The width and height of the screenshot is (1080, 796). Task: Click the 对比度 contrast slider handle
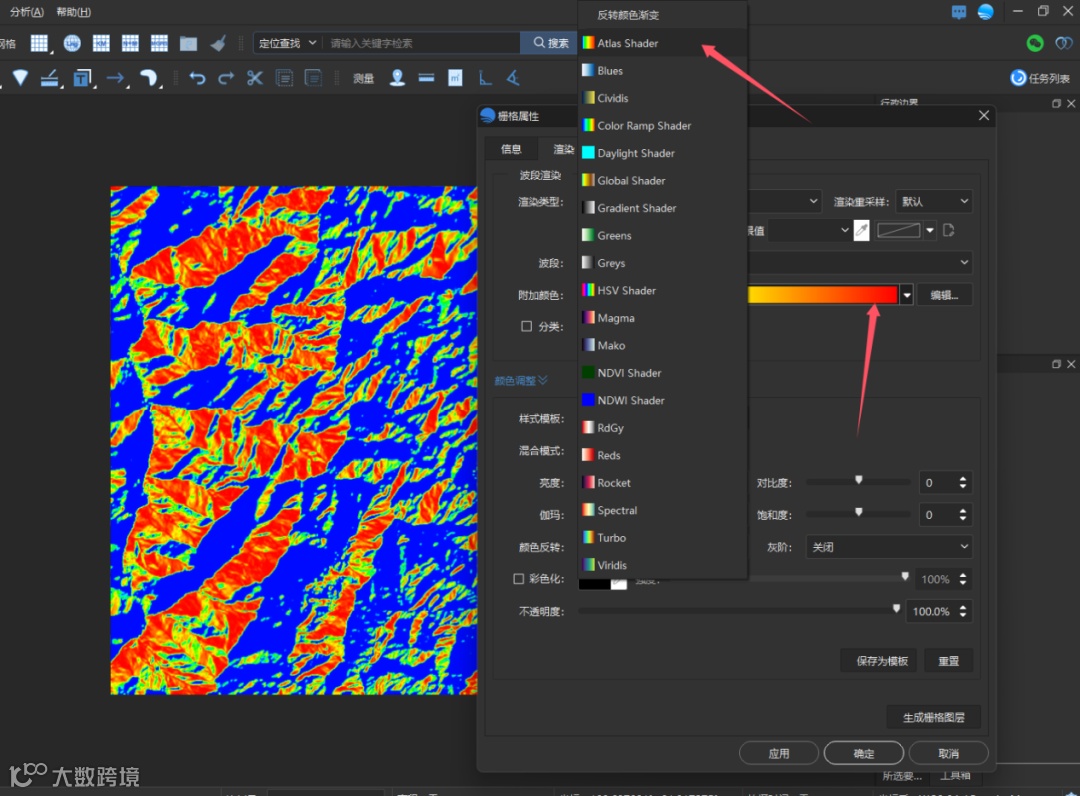point(858,480)
